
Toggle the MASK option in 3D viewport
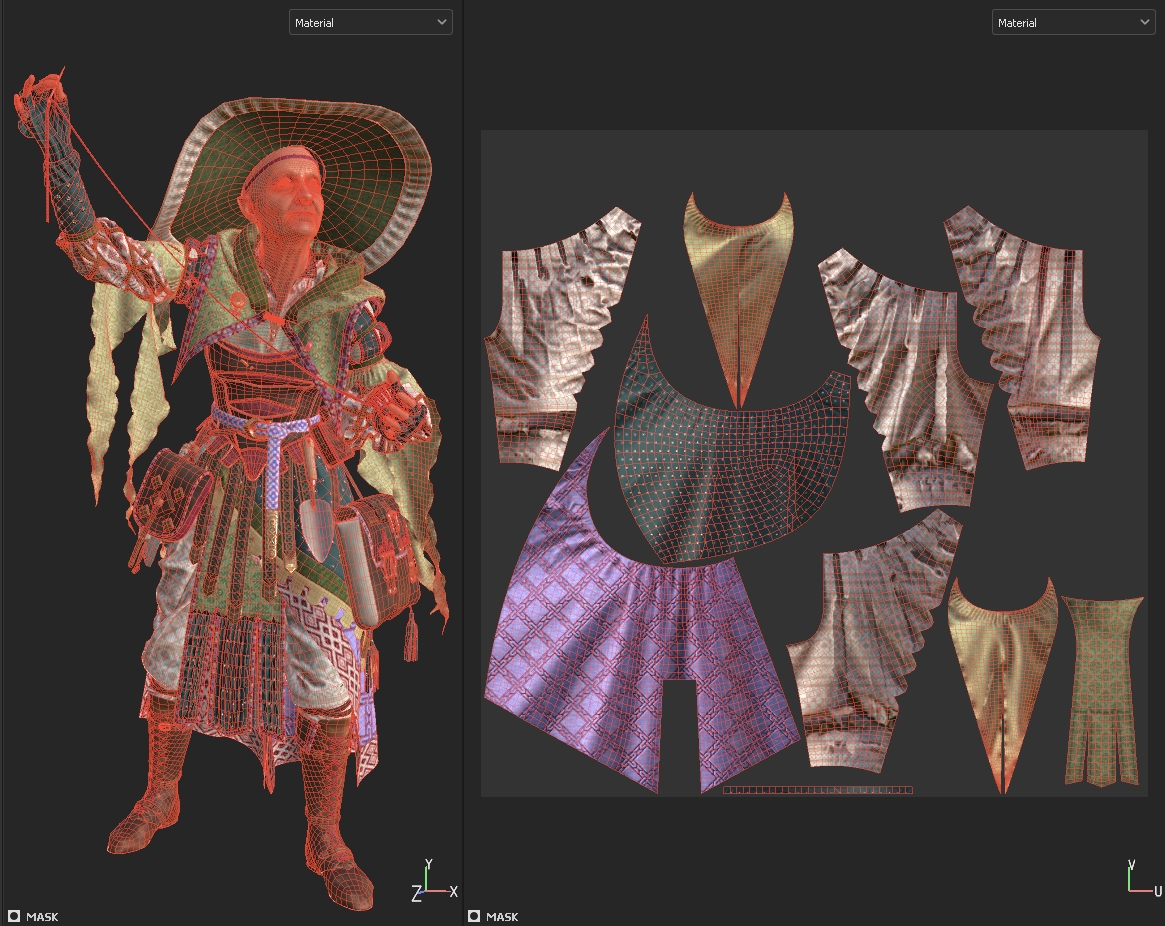tap(14, 916)
